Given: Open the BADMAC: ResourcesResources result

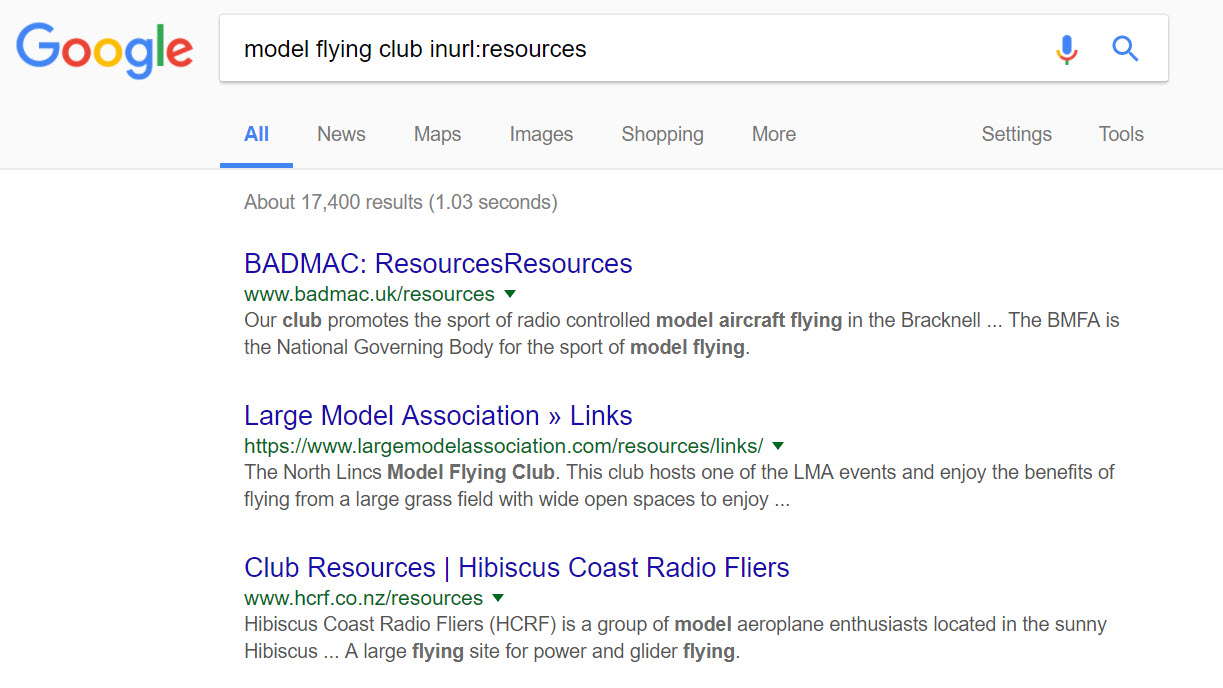Looking at the screenshot, I should (438, 263).
